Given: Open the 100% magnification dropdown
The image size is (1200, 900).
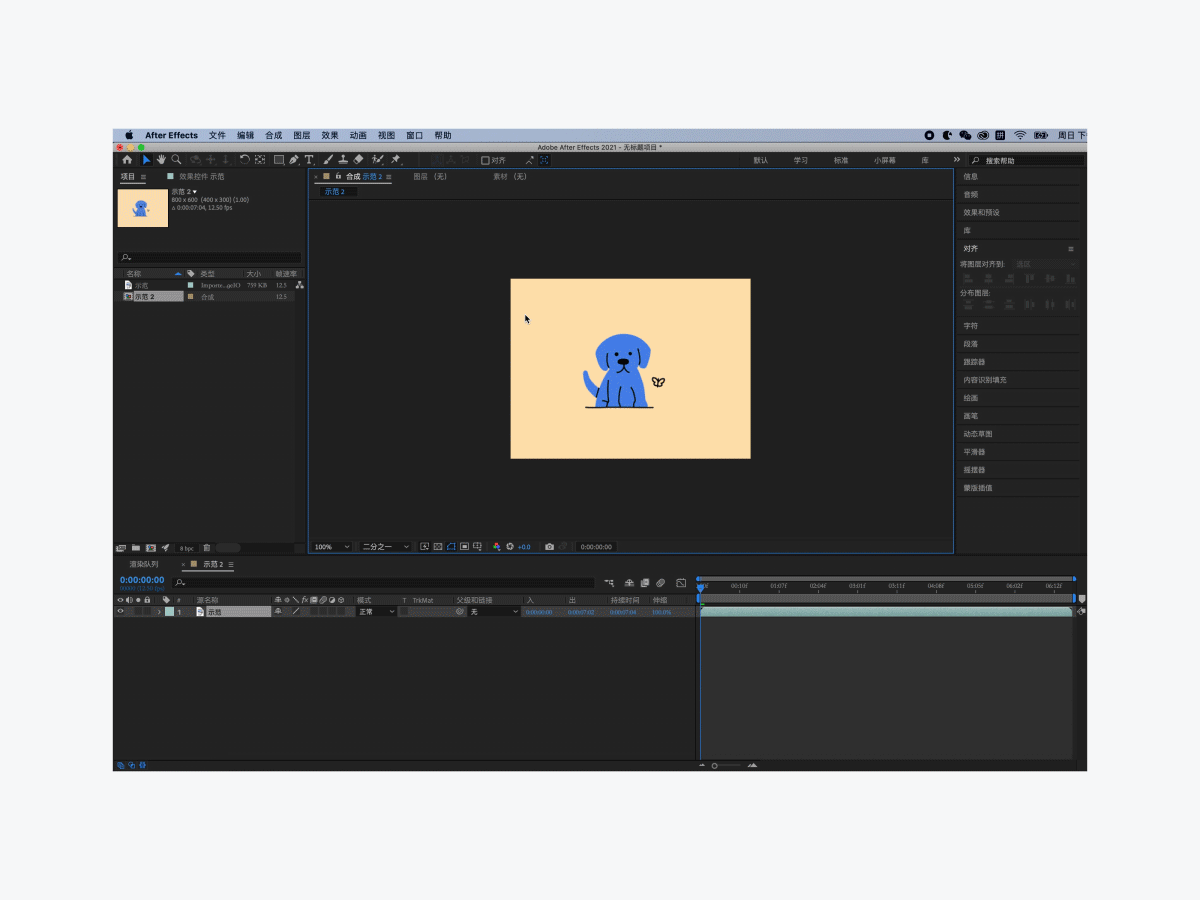Looking at the screenshot, I should [332, 547].
